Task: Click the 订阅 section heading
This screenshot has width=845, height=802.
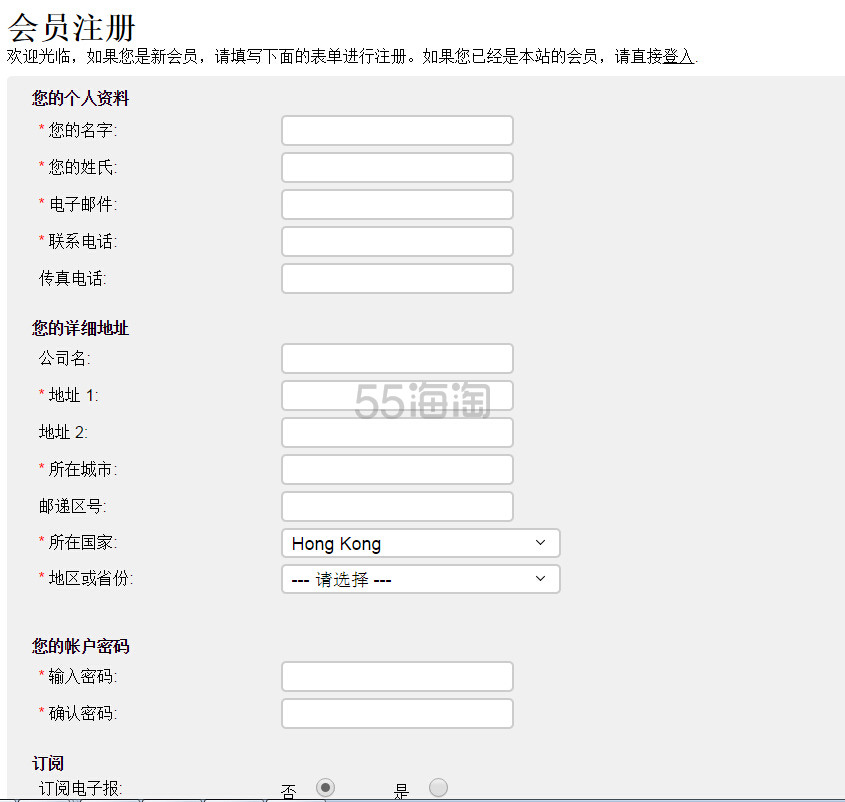Action: (x=48, y=764)
